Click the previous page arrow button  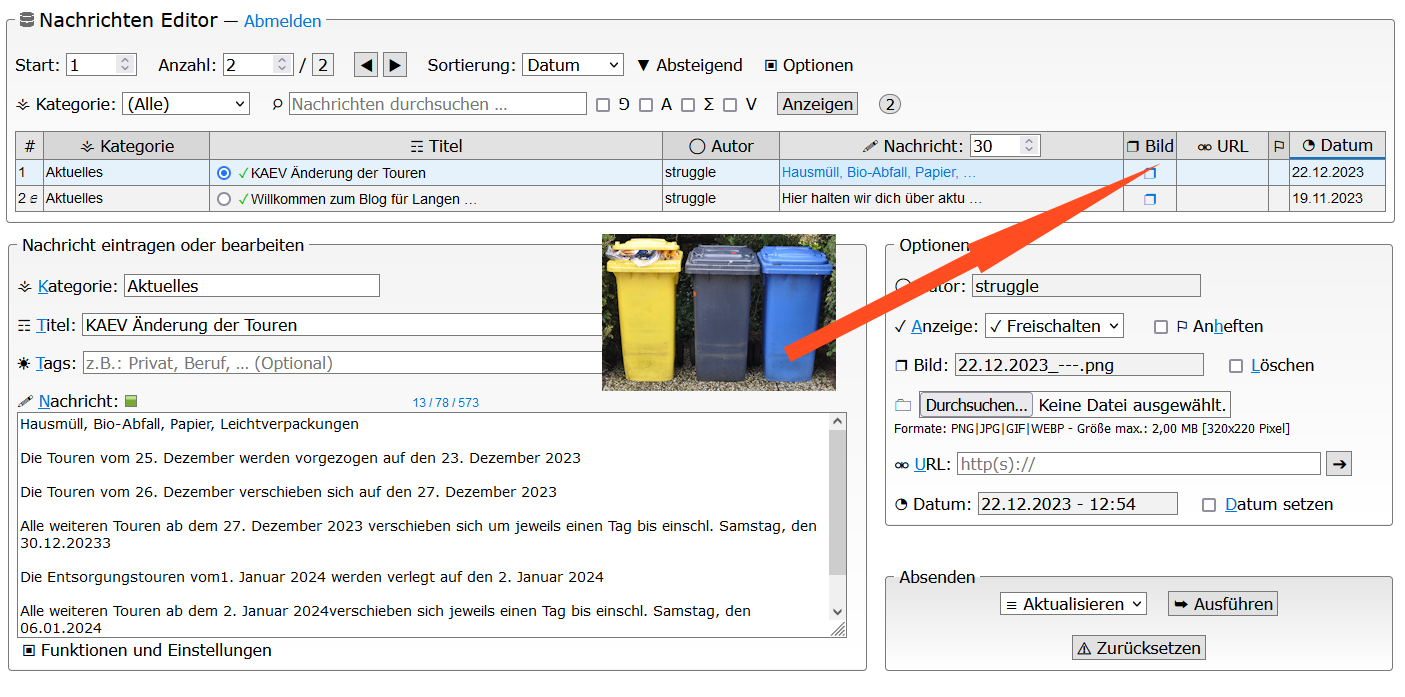[366, 65]
